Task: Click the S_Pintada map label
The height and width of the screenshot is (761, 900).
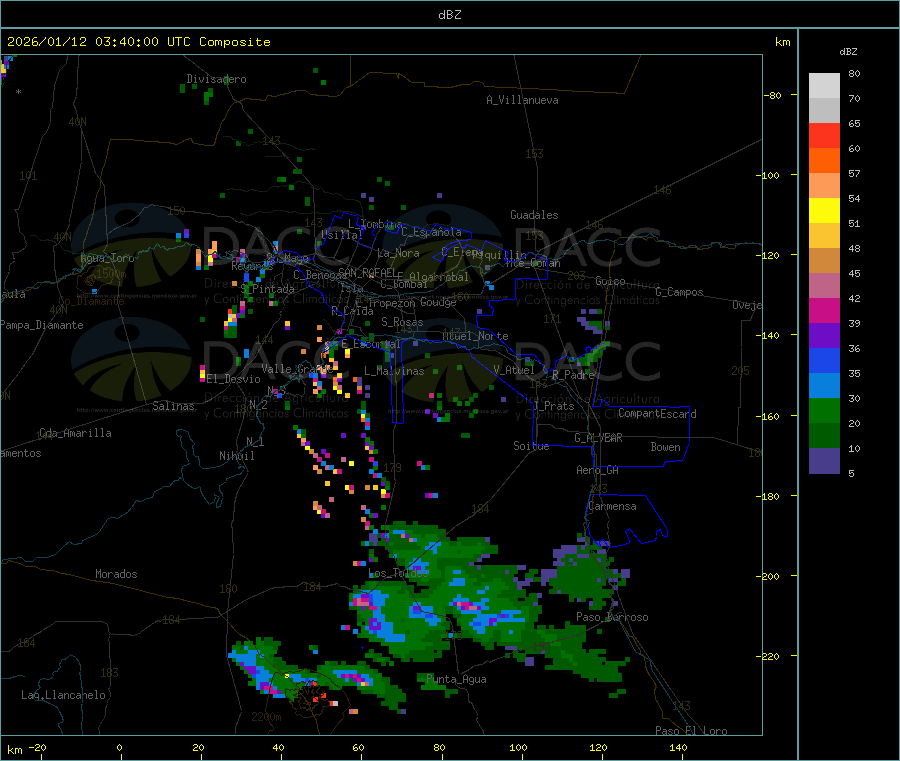Action: tap(267, 289)
